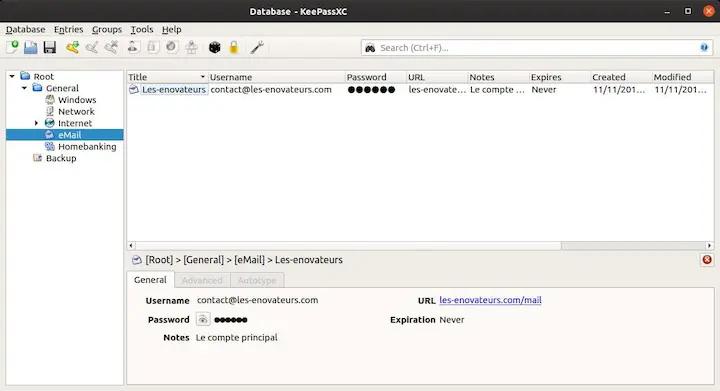This screenshot has height=391, width=720.
Task: Click the horizontal scrollbar of entry list
Action: [348, 246]
